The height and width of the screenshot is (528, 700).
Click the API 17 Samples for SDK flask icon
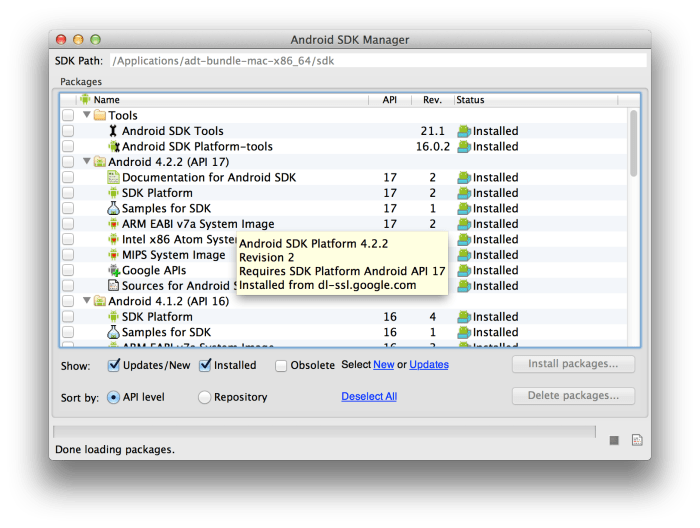(x=113, y=208)
